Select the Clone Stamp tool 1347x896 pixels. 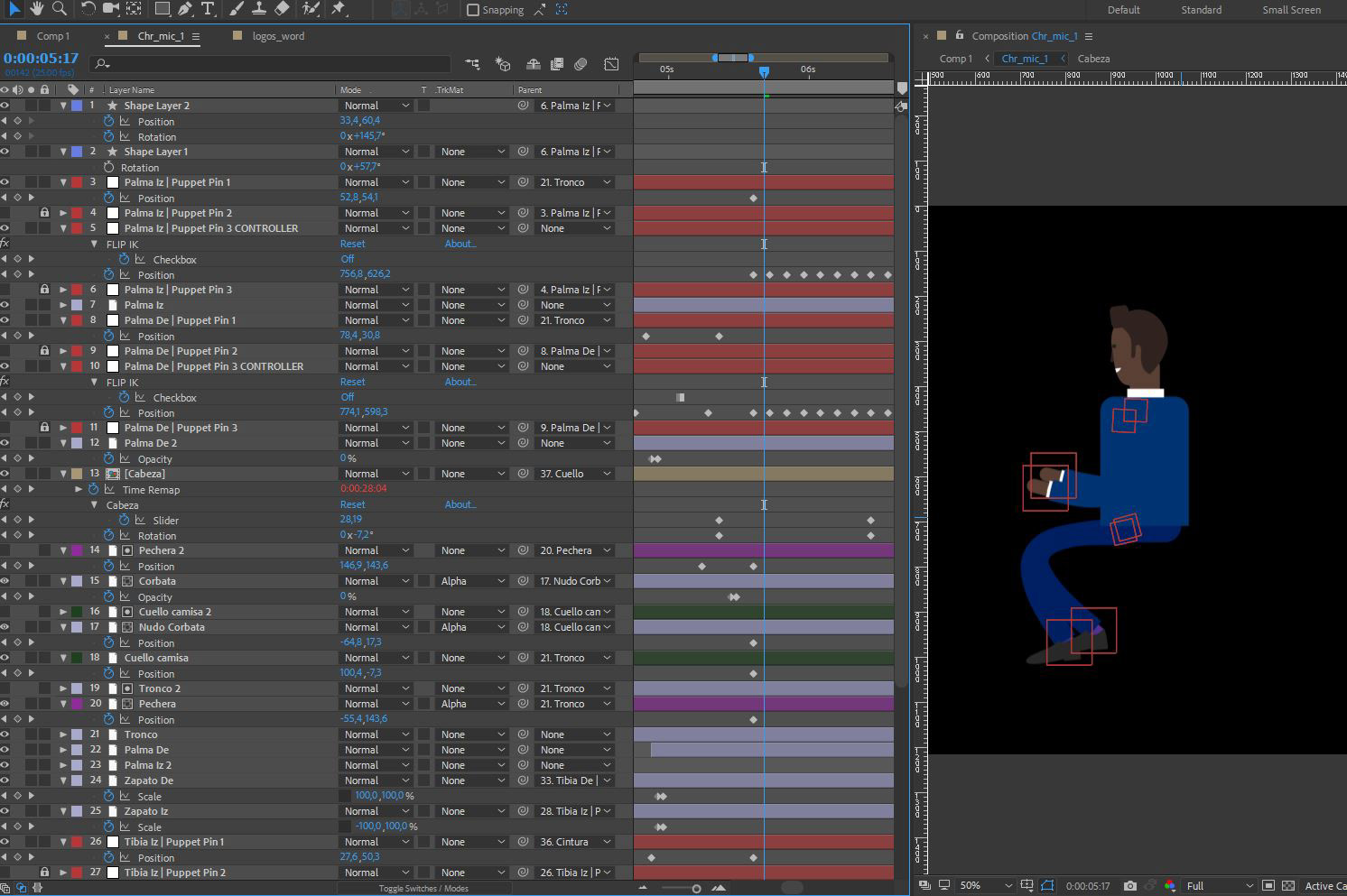(259, 9)
